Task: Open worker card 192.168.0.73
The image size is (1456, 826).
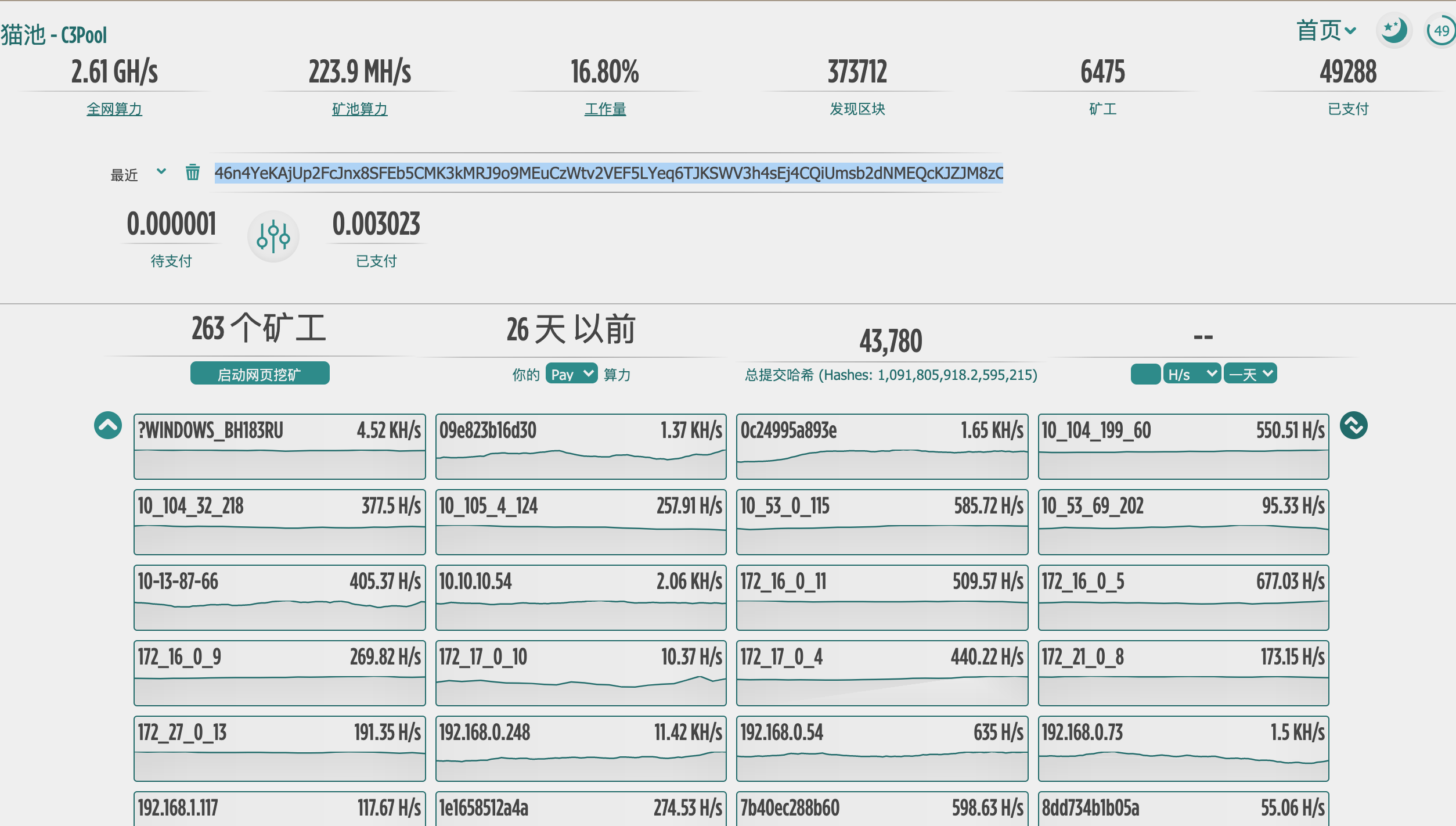Action: (x=1184, y=748)
